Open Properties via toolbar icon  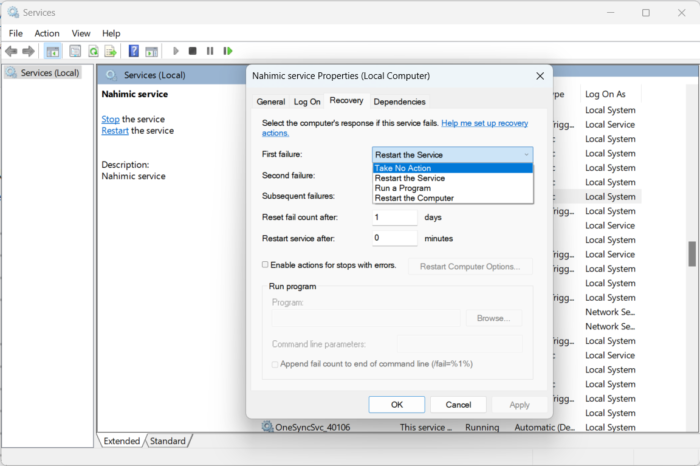[75, 51]
